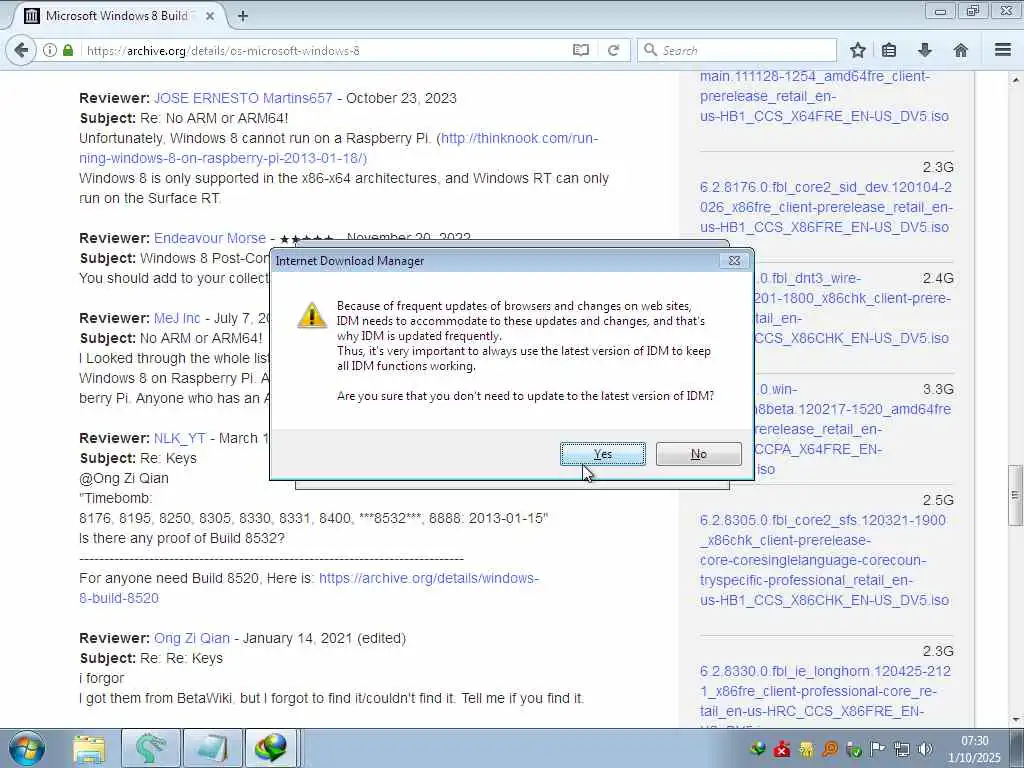Bookmark this page with star icon

(857, 50)
